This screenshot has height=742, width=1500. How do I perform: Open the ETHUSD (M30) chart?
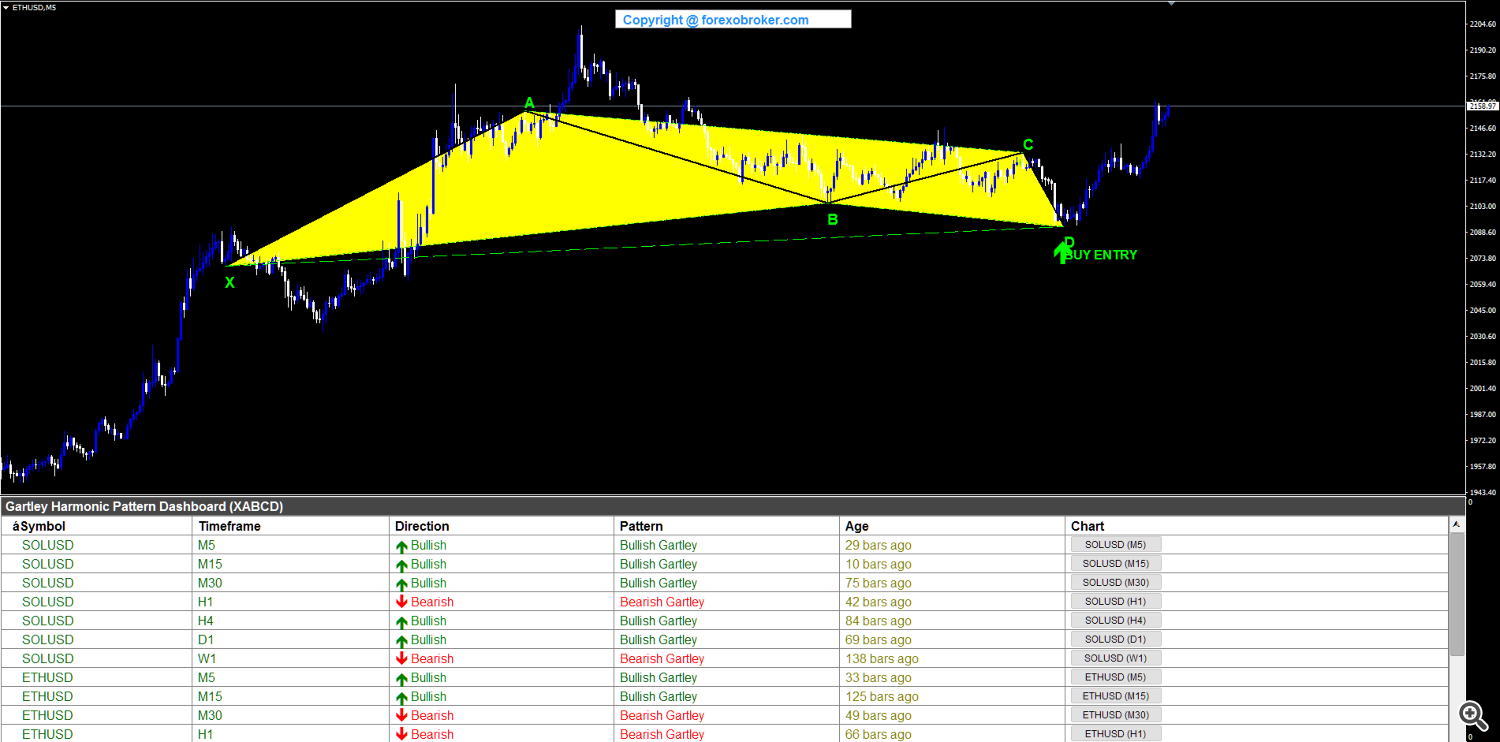[1115, 715]
